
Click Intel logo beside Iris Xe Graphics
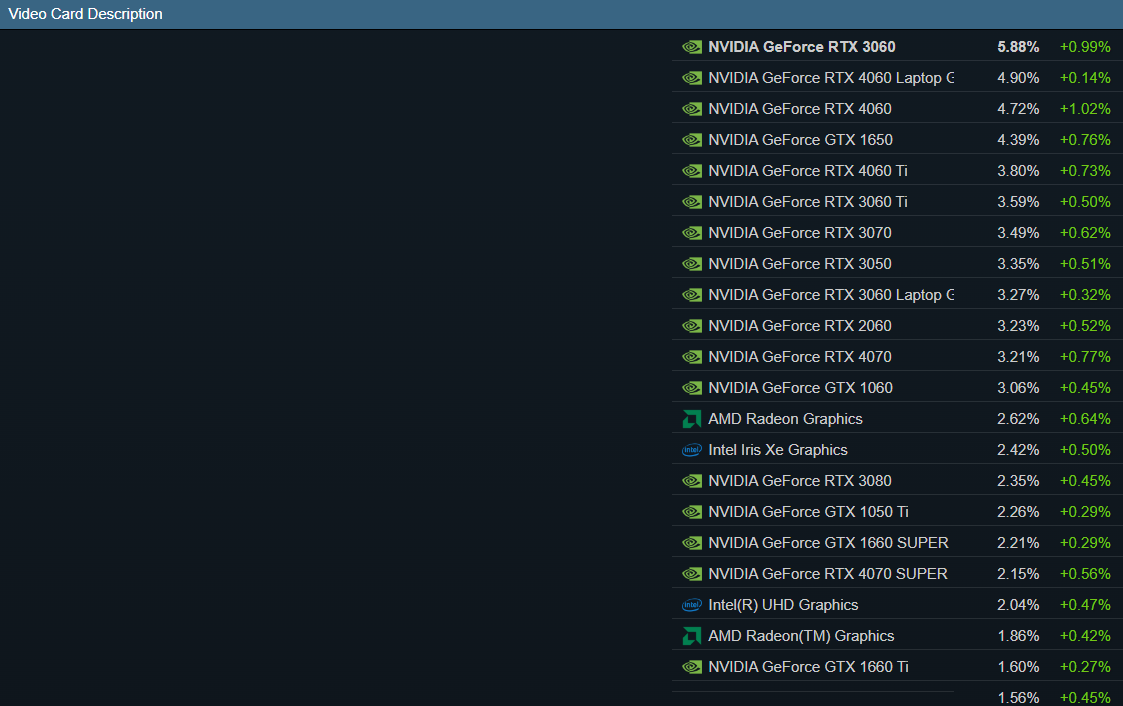(x=692, y=450)
